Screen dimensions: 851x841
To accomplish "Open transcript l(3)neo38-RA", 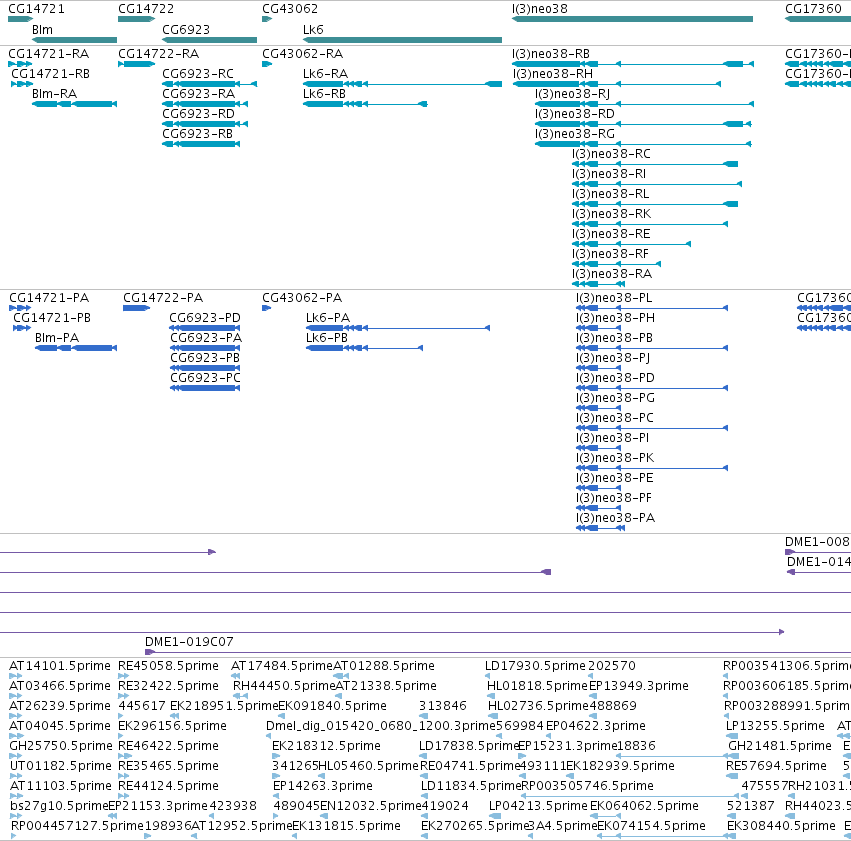I will (x=611, y=274).
